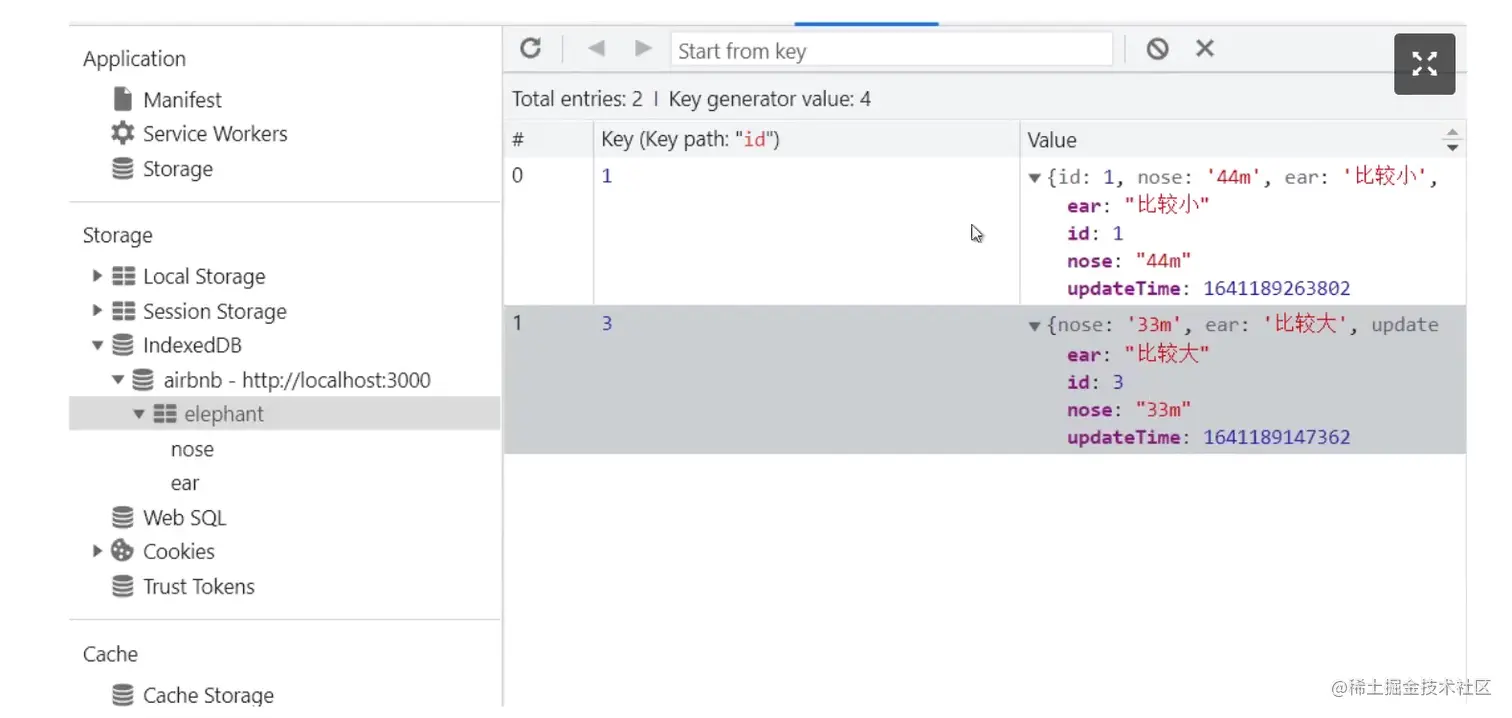Click ear "比较大" property
Screen dimensions: 1512x718
click(1138, 353)
